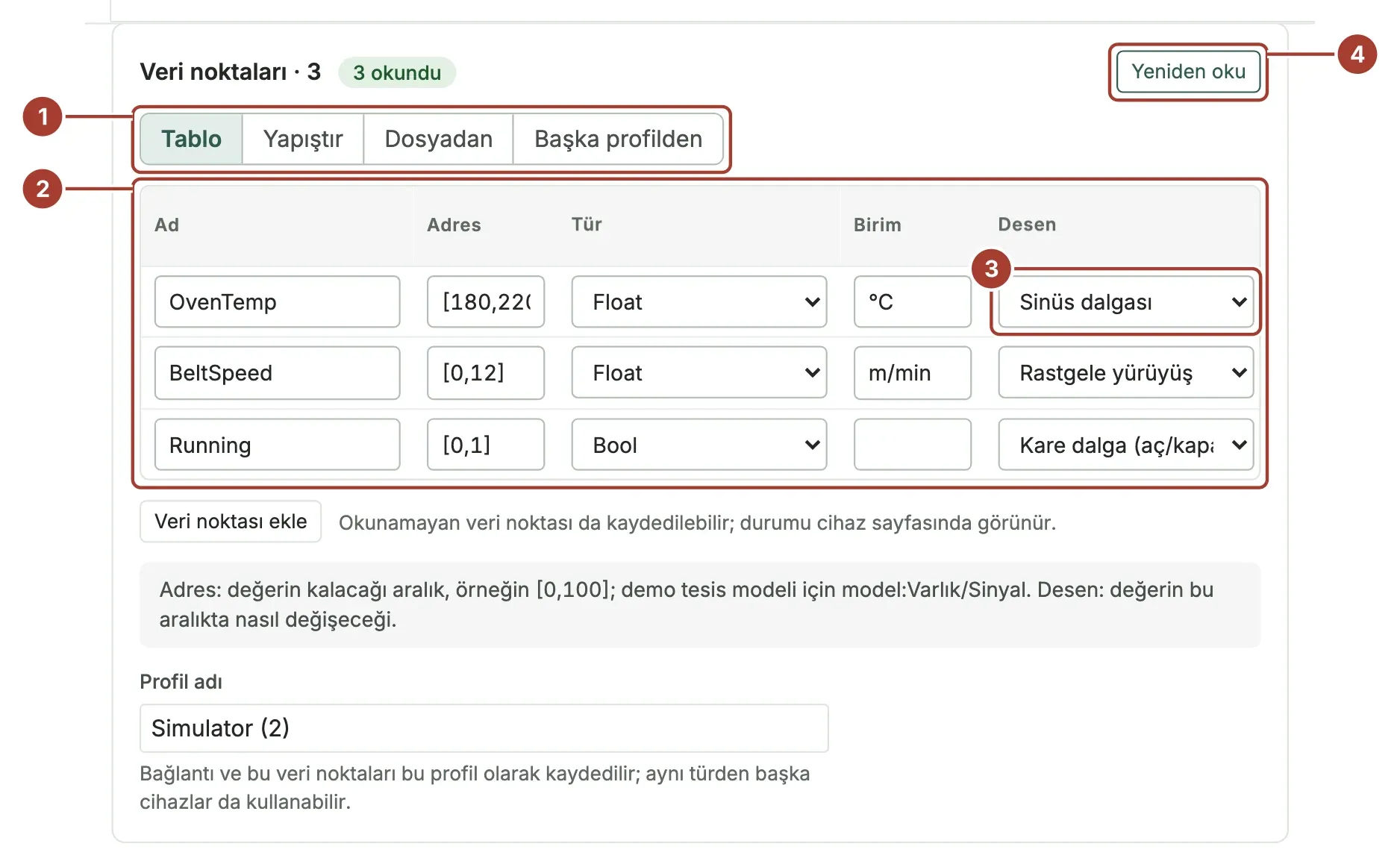Viewport: 1400px width, 867px height.
Task: Click the Ad column header
Action: tap(166, 225)
